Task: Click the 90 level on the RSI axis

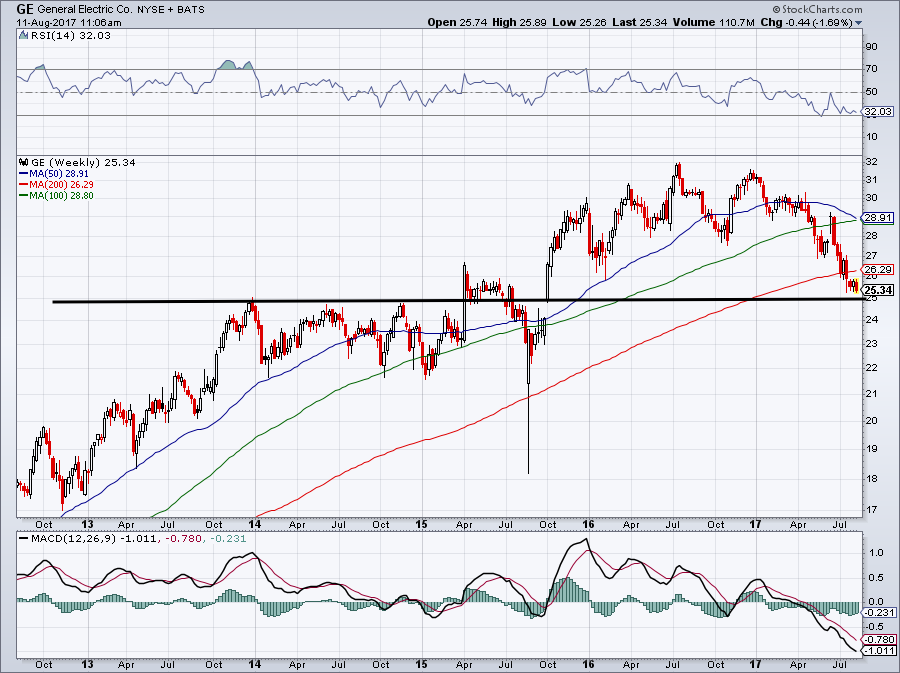Action: tap(871, 46)
